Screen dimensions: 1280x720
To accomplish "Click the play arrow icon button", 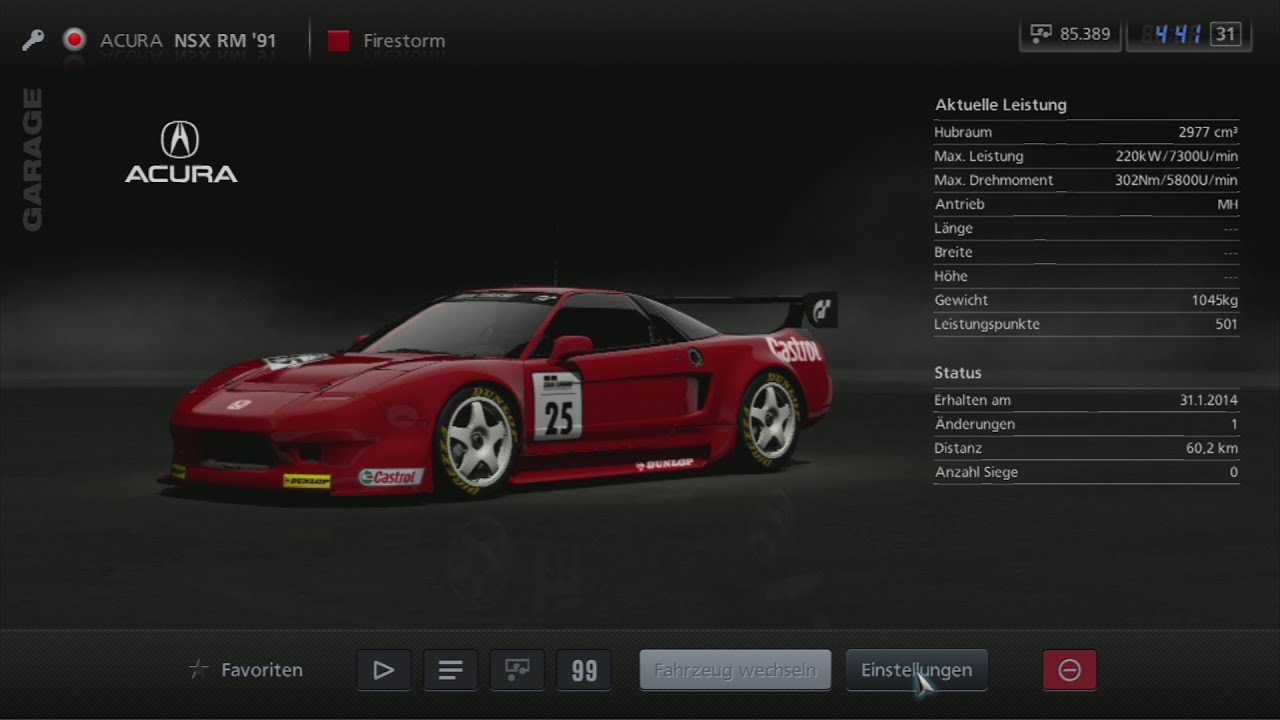I will 383,670.
